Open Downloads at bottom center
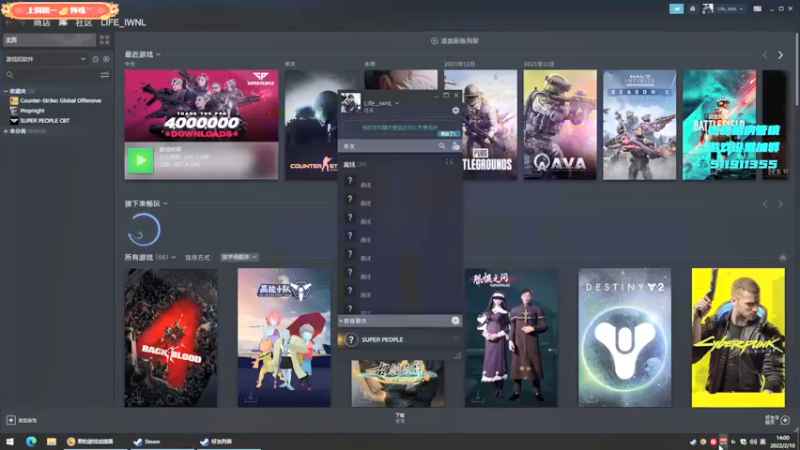This screenshot has height=450, width=800. 400,418
